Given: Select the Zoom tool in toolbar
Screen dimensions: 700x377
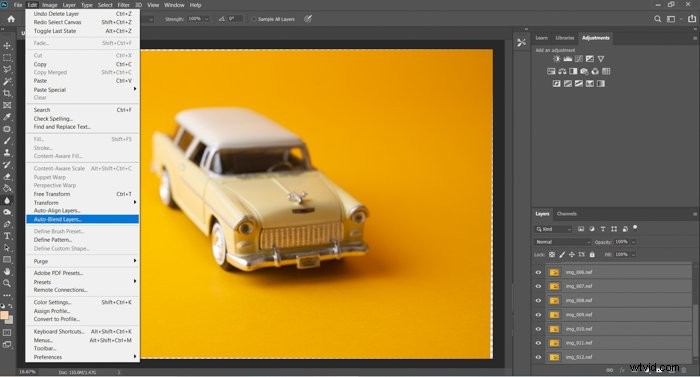Looking at the screenshot, I should (x=7, y=283).
